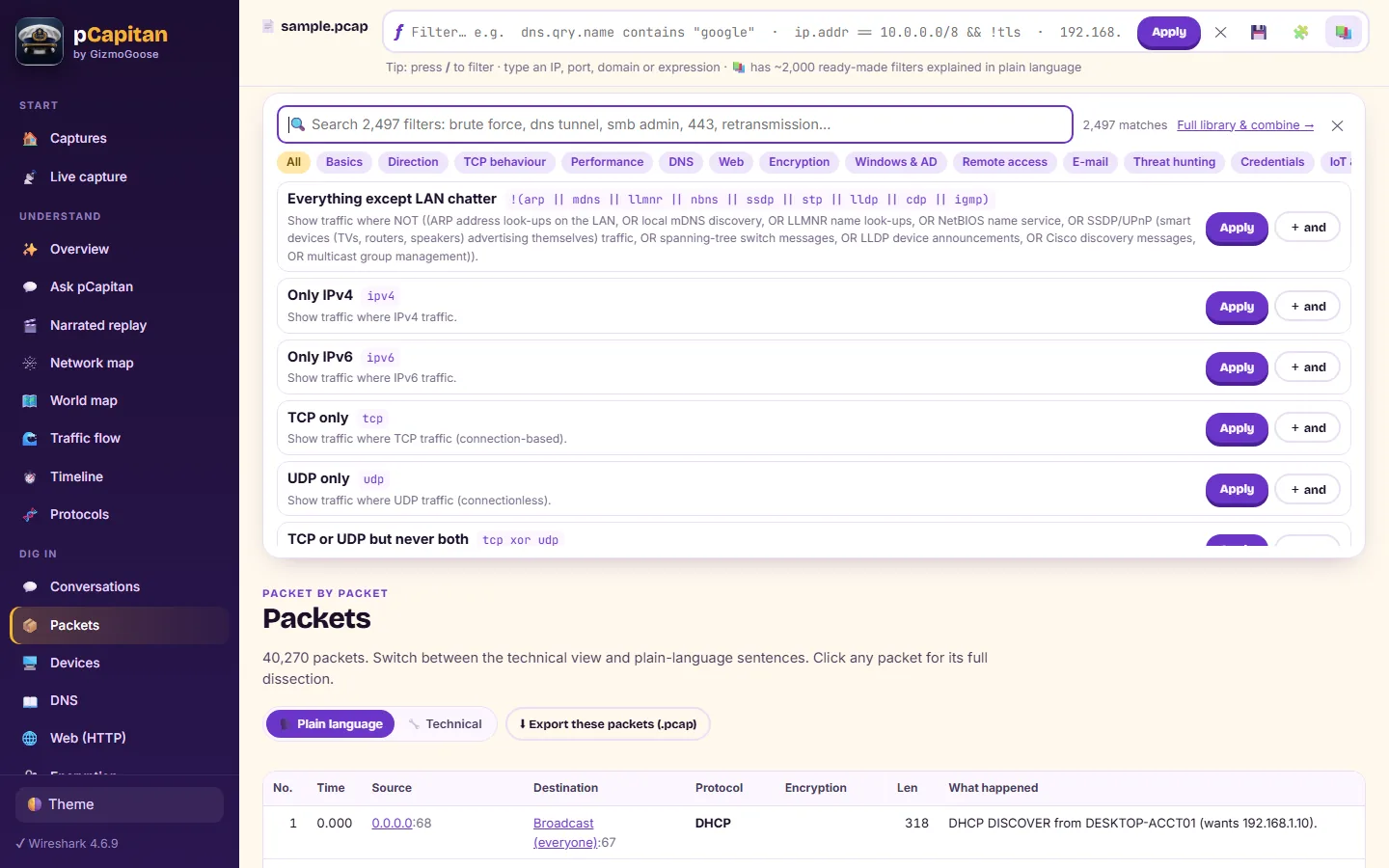Clear the filter bar with its X icon

coord(1220,32)
